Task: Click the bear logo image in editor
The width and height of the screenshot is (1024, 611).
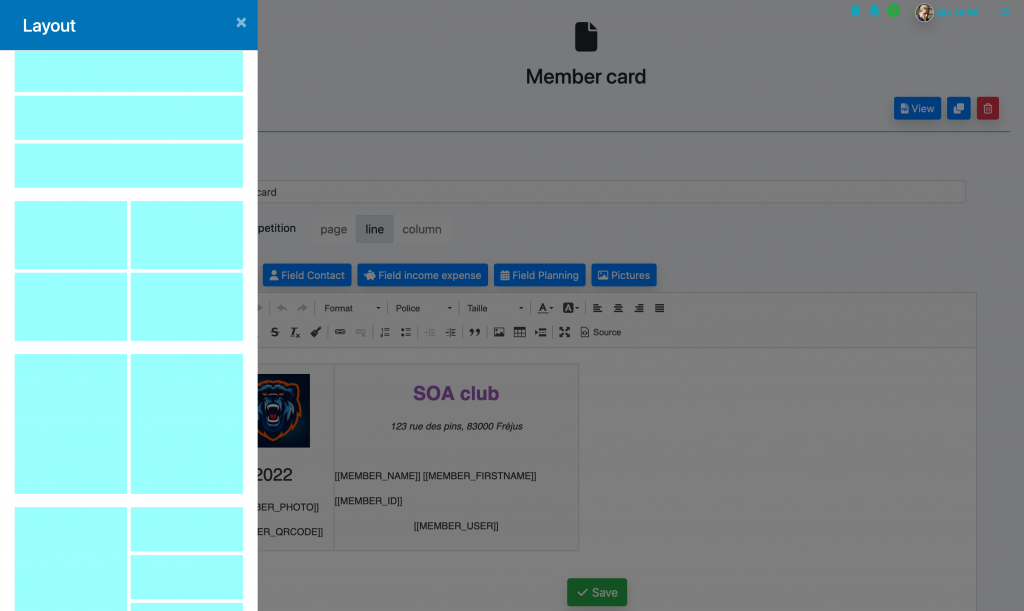Action: (283, 411)
